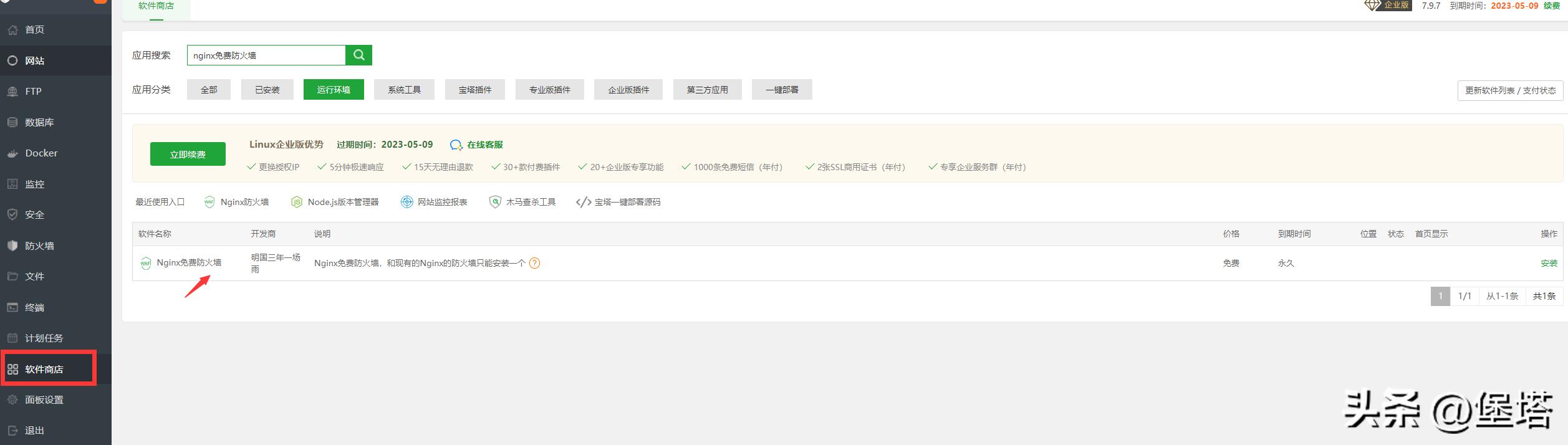Click the globe icon beside 网站

click(12, 60)
